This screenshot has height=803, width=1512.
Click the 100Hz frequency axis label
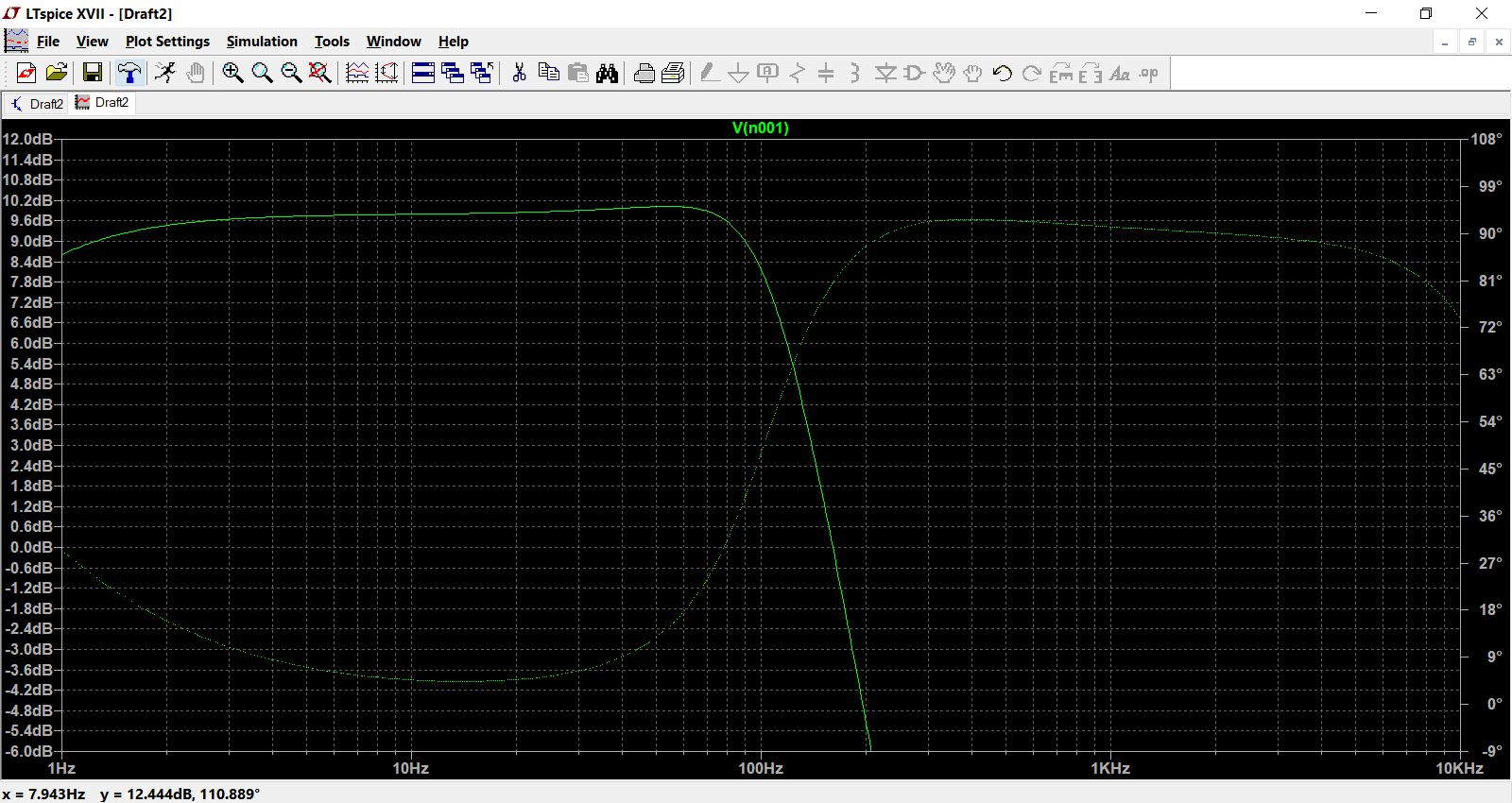pos(761,768)
